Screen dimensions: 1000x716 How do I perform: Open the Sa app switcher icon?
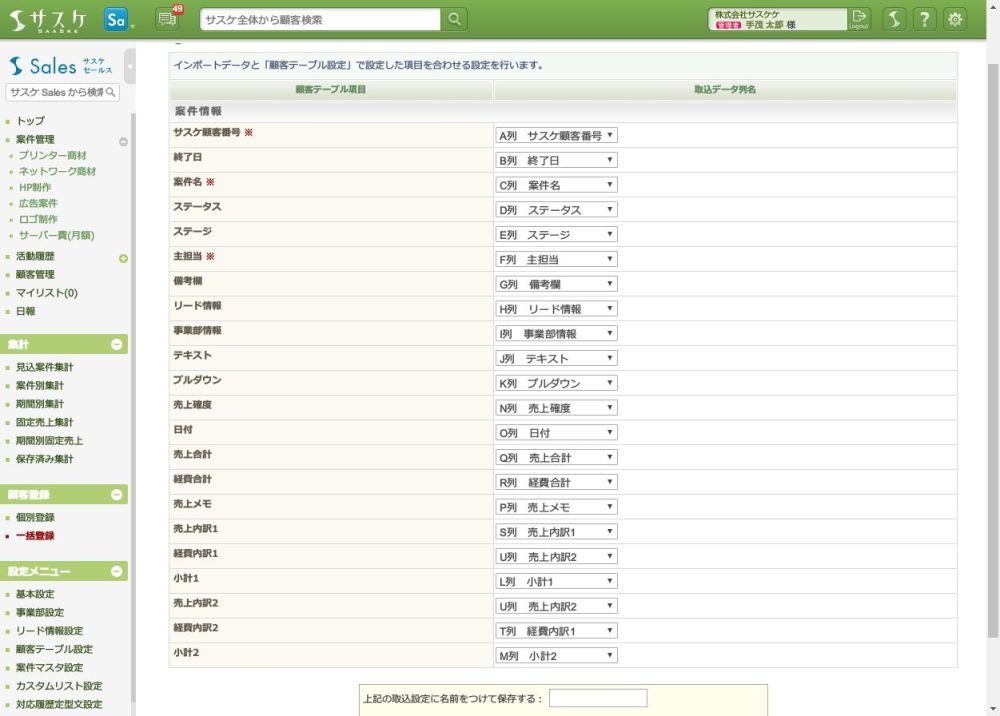click(117, 20)
